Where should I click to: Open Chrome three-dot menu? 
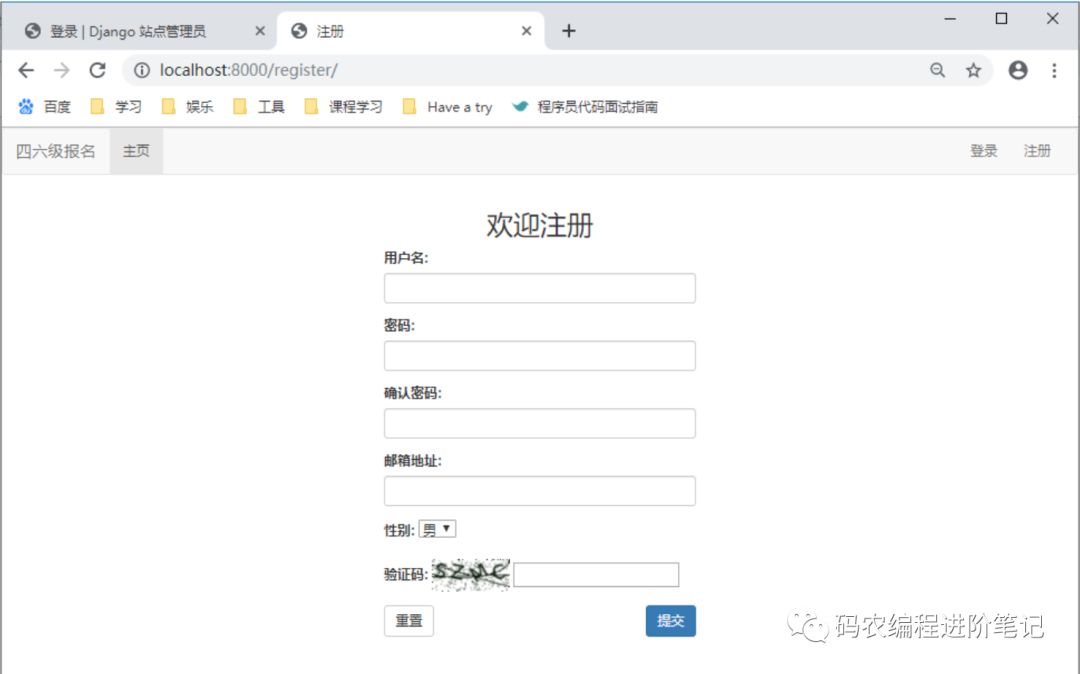1054,70
